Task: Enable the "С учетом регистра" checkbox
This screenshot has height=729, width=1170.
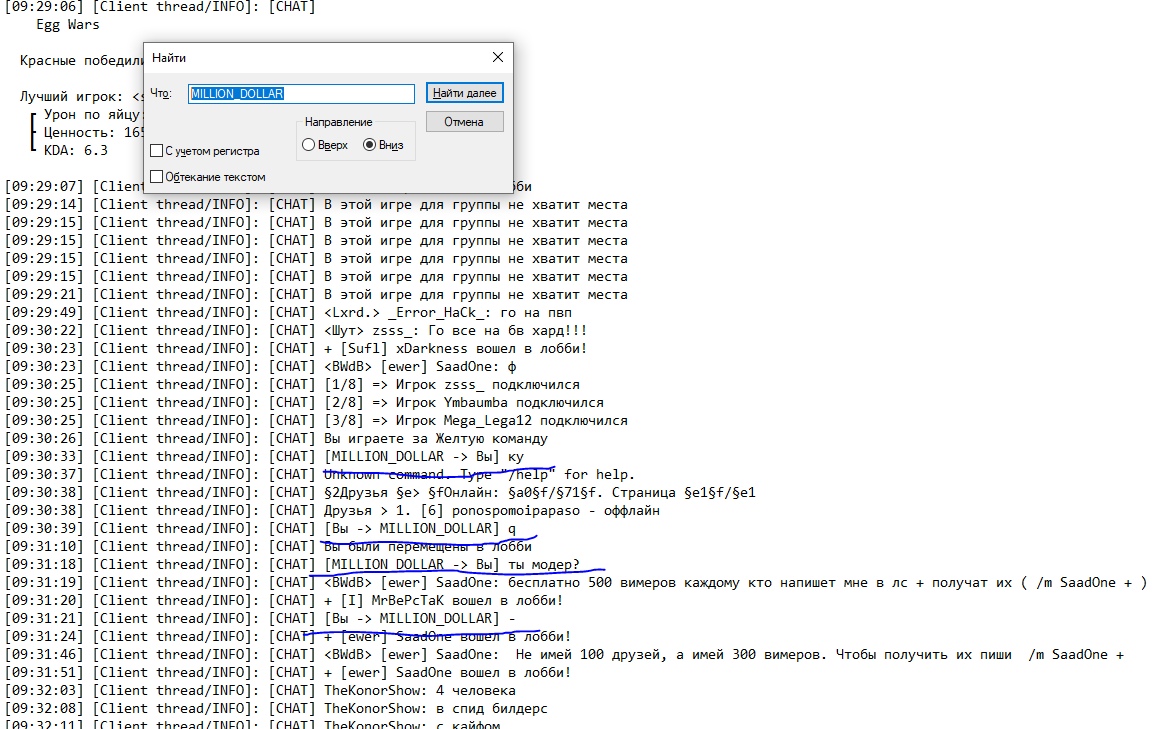Action: click(156, 151)
